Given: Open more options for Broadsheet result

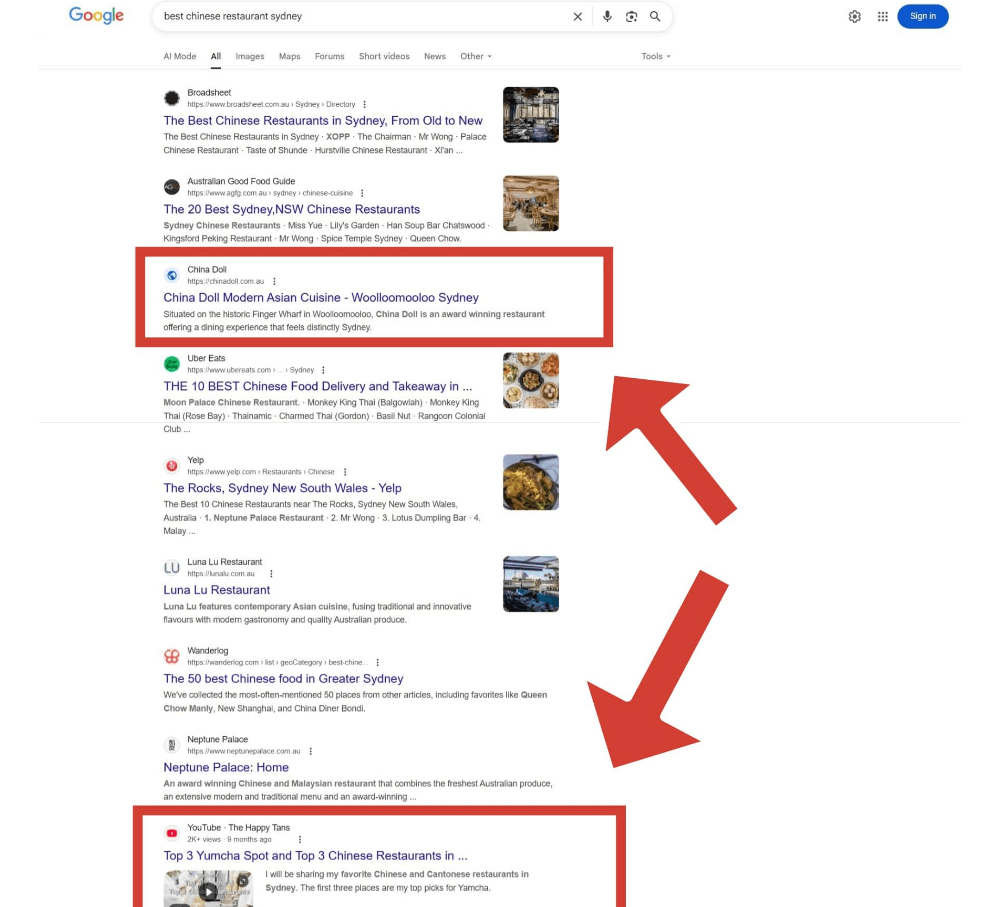Looking at the screenshot, I should click(x=364, y=104).
